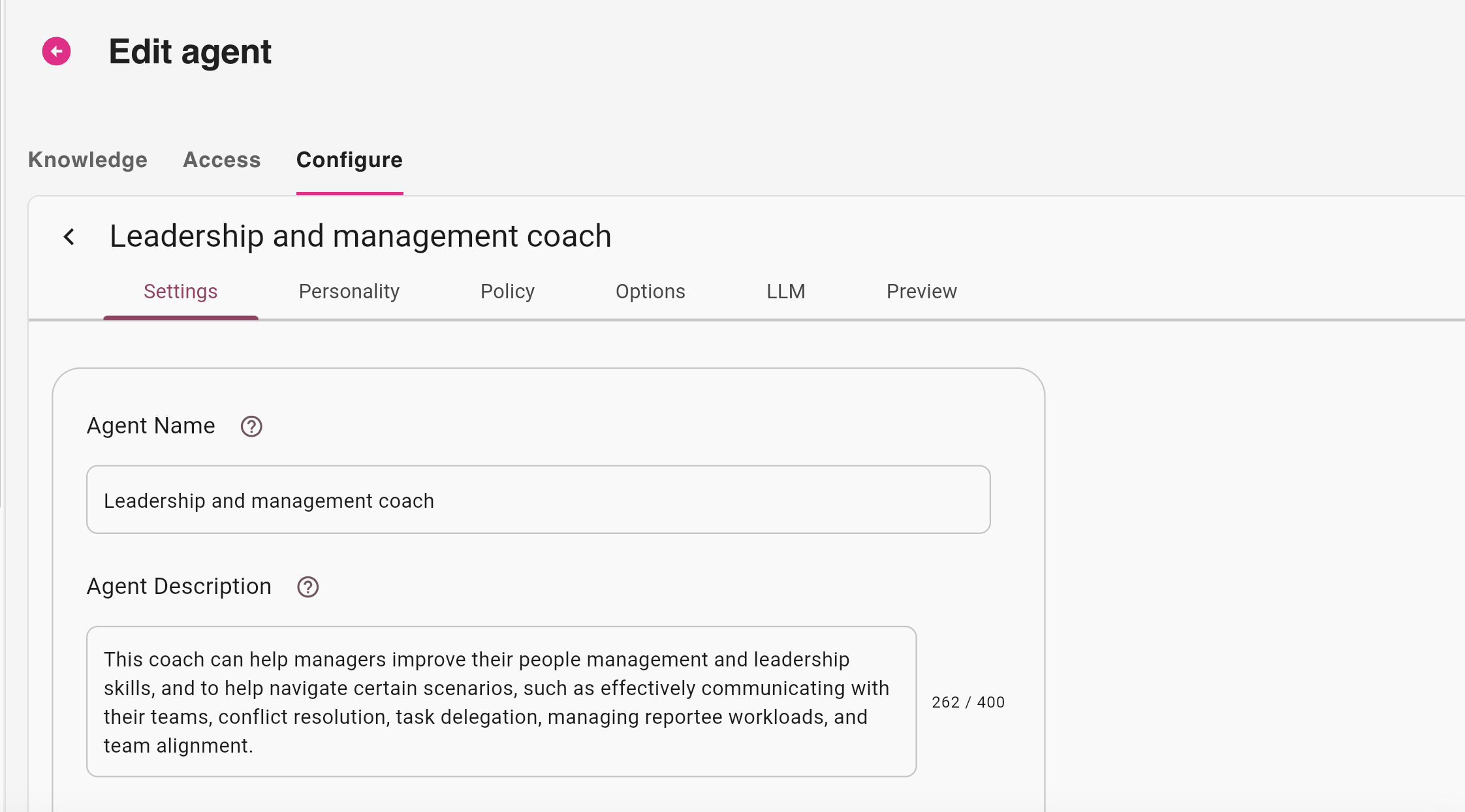Click the pink back arrow icon
Image resolution: width=1465 pixels, height=812 pixels.
point(57,51)
